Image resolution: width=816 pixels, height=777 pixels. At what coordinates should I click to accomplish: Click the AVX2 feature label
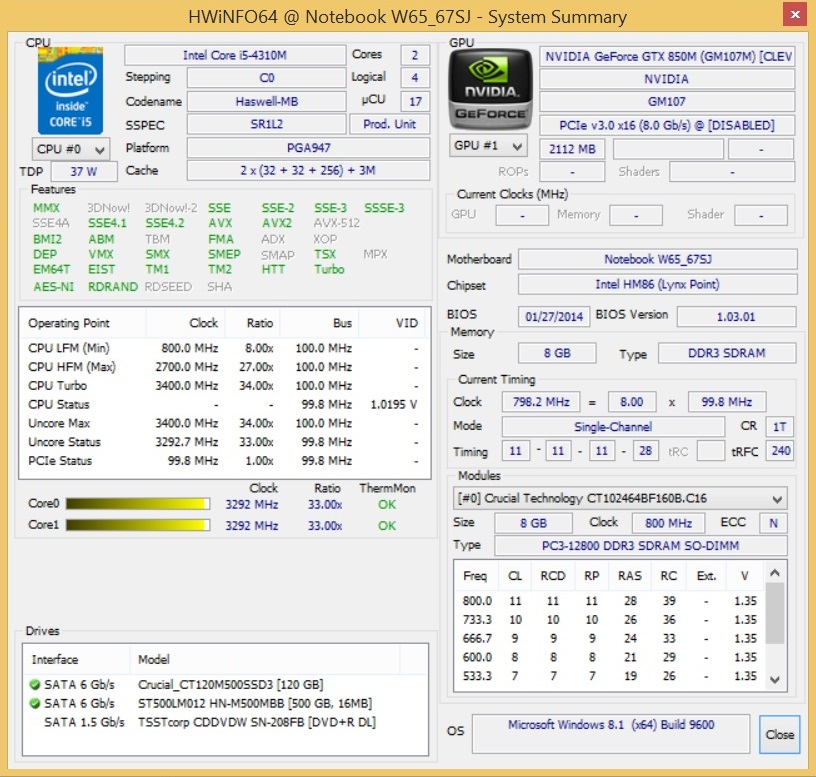(277, 223)
